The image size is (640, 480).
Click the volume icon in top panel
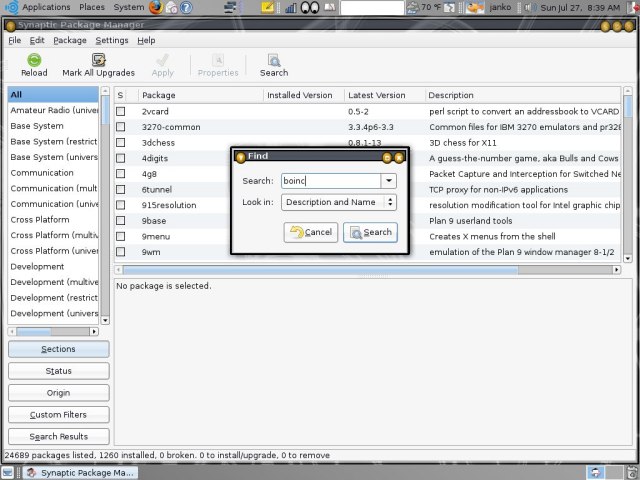[x=530, y=7]
